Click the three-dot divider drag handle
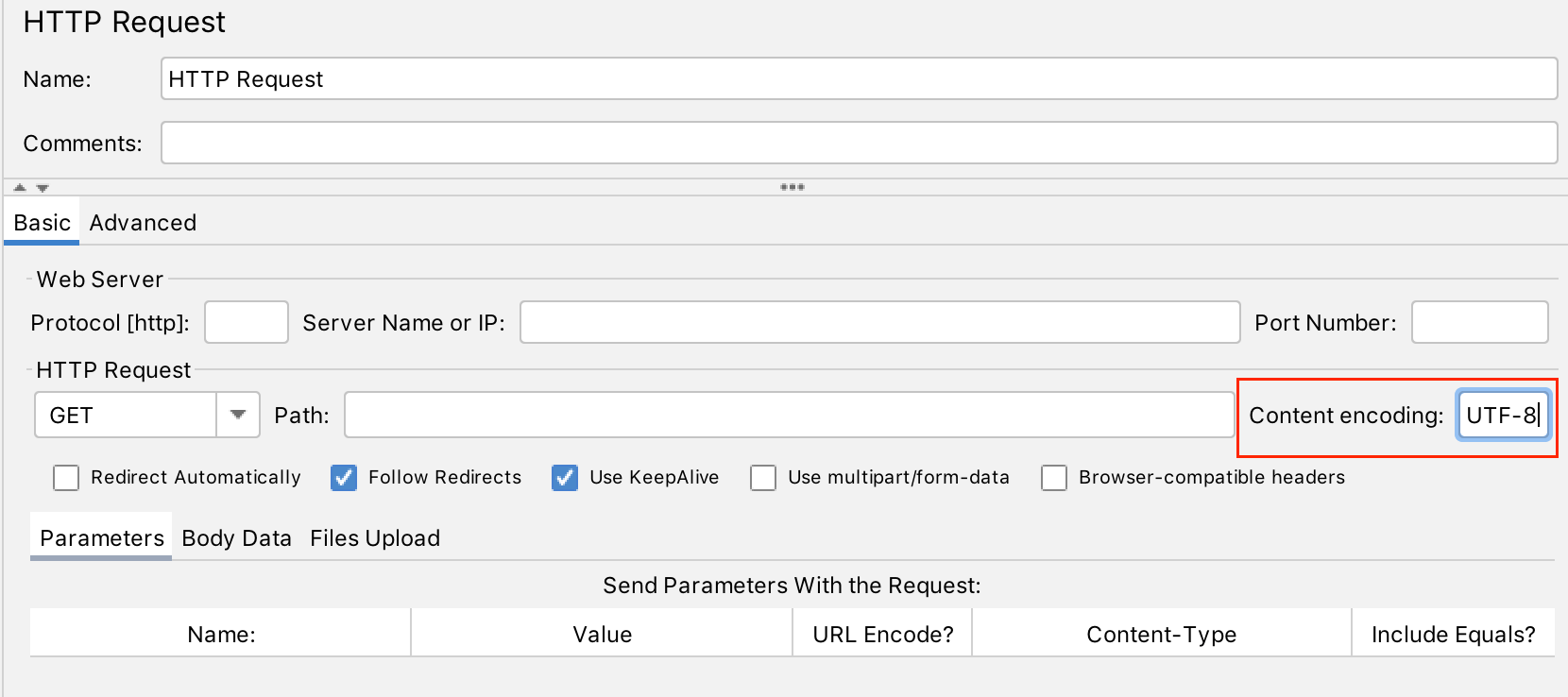This screenshot has height=697, width=1568. pos(792,187)
